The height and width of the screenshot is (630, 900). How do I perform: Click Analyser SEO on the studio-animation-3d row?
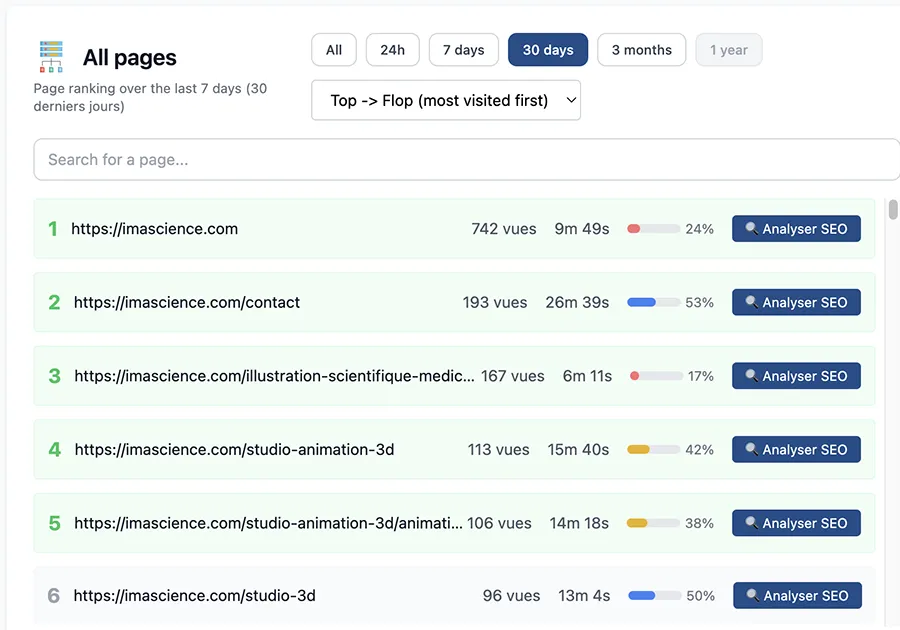796,449
